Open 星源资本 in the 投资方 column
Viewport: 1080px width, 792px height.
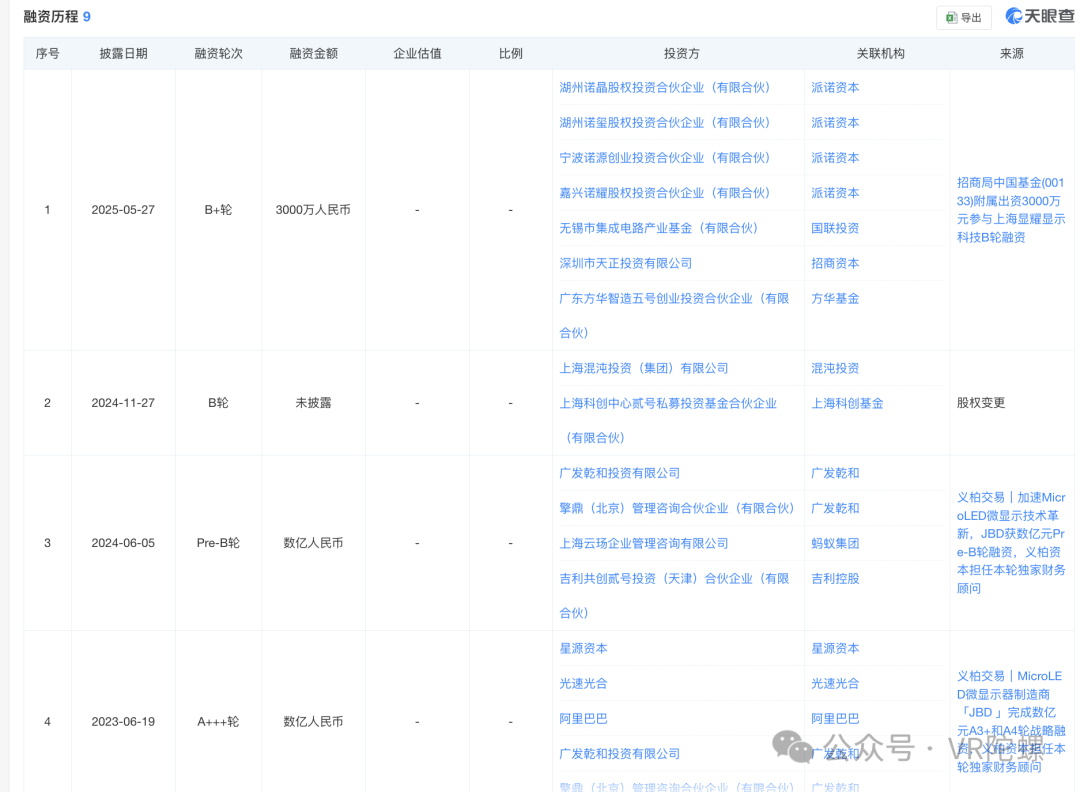pyautogui.click(x=583, y=649)
